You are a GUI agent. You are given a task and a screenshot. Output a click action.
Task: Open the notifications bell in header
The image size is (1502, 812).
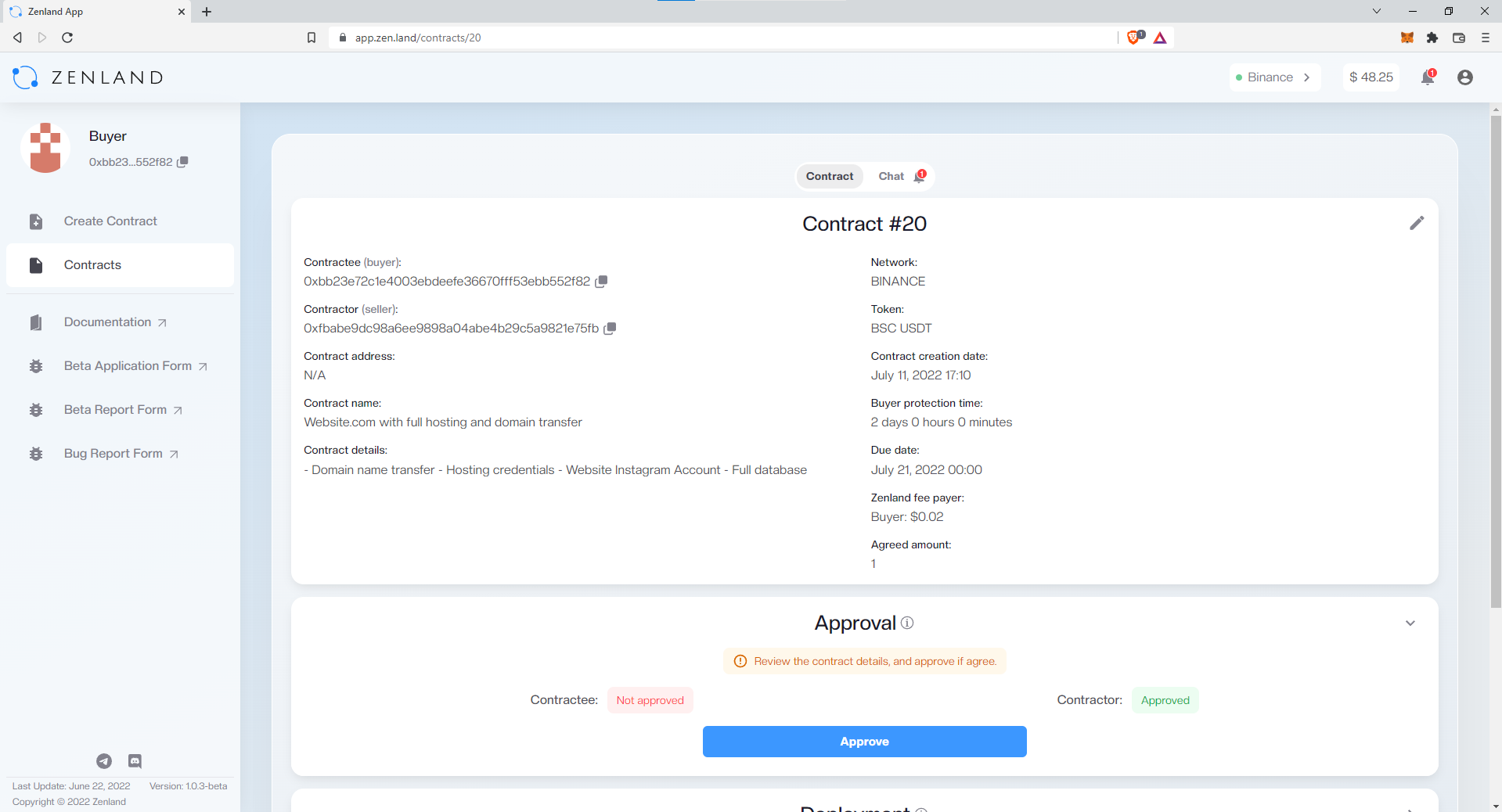1428,77
